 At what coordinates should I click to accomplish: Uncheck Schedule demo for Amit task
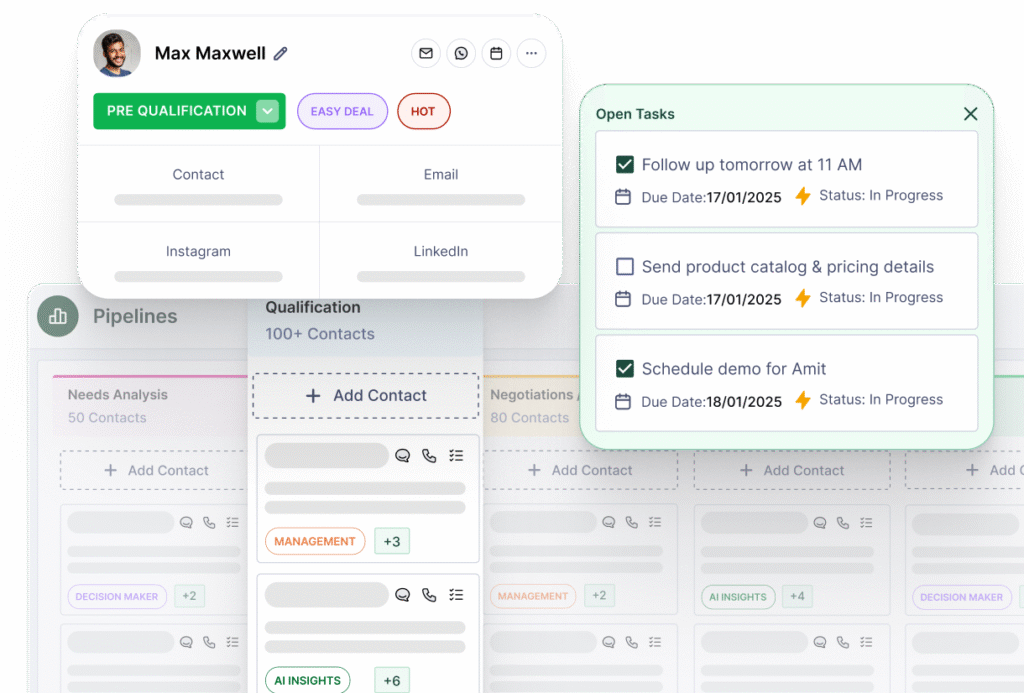(x=625, y=369)
